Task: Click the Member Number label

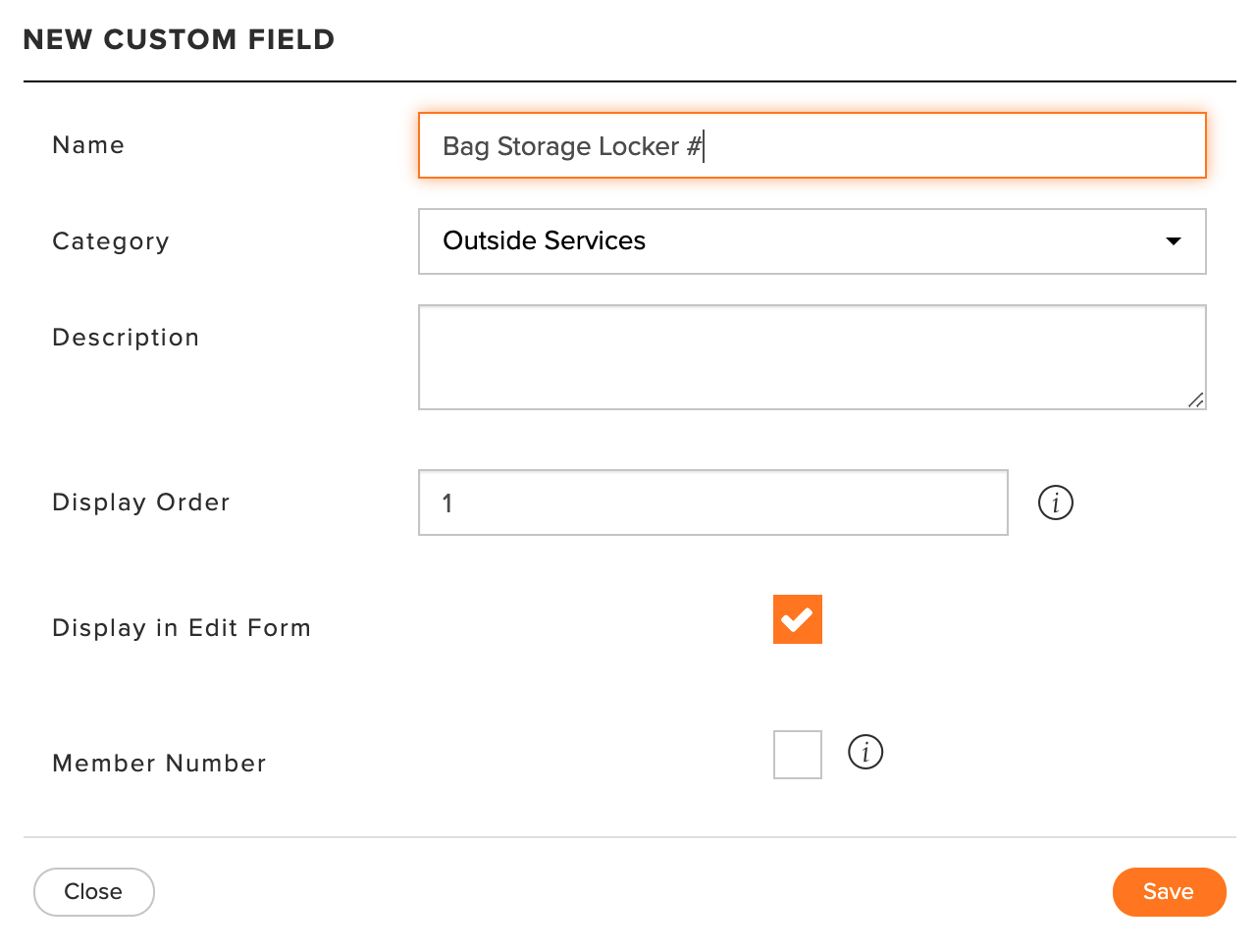Action: pos(159,764)
